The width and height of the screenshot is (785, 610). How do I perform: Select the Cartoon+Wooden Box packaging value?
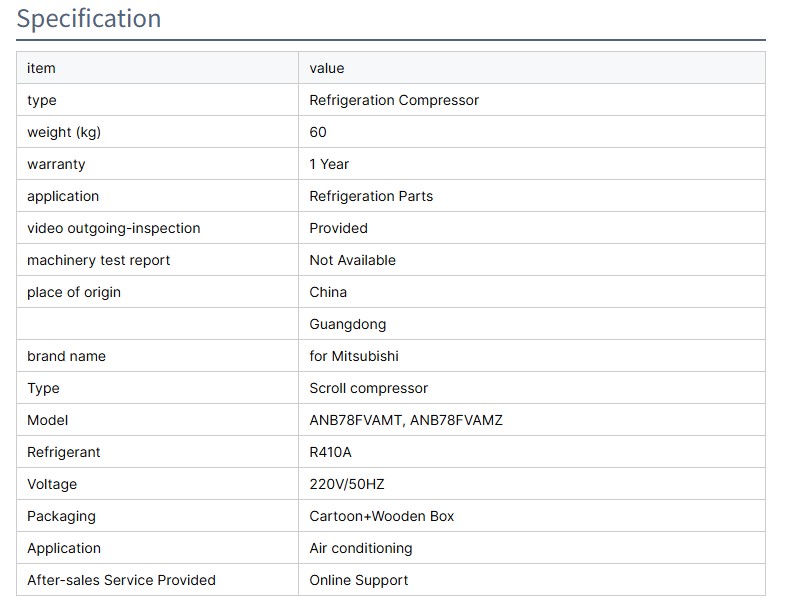381,516
